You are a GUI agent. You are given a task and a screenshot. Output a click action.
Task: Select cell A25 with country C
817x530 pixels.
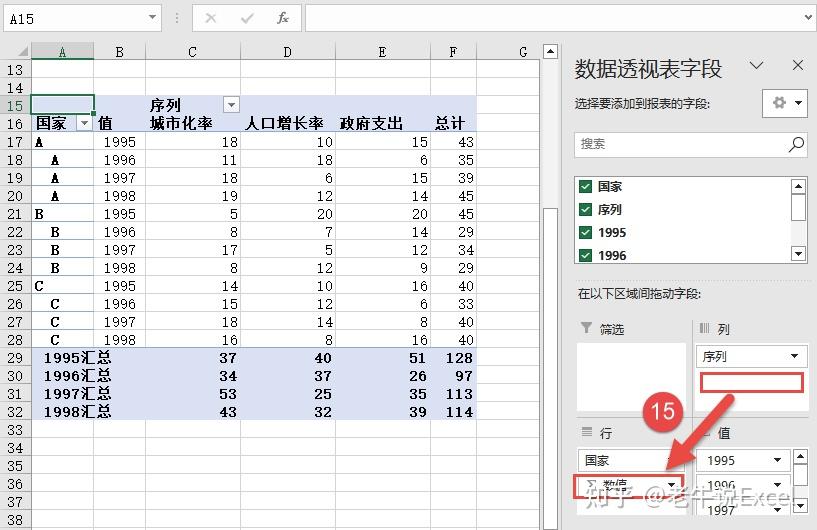(63, 286)
